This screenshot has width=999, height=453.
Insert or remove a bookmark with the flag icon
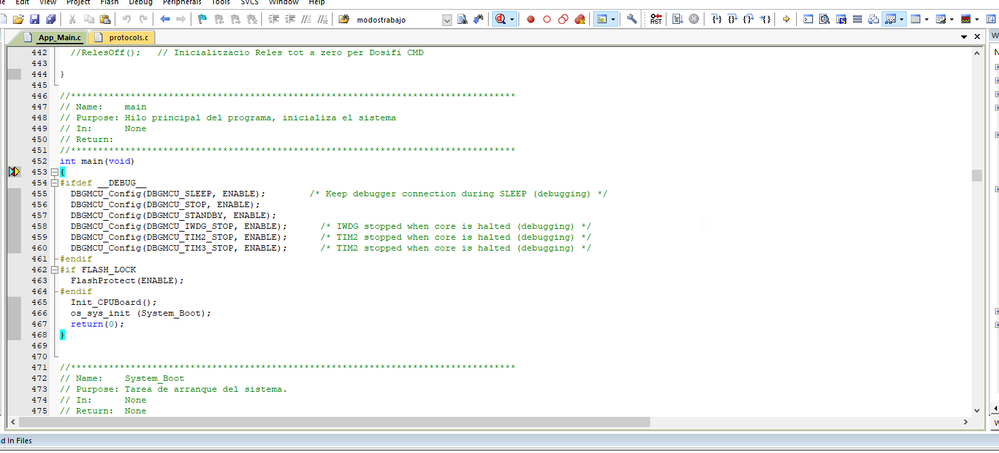(x=202, y=19)
